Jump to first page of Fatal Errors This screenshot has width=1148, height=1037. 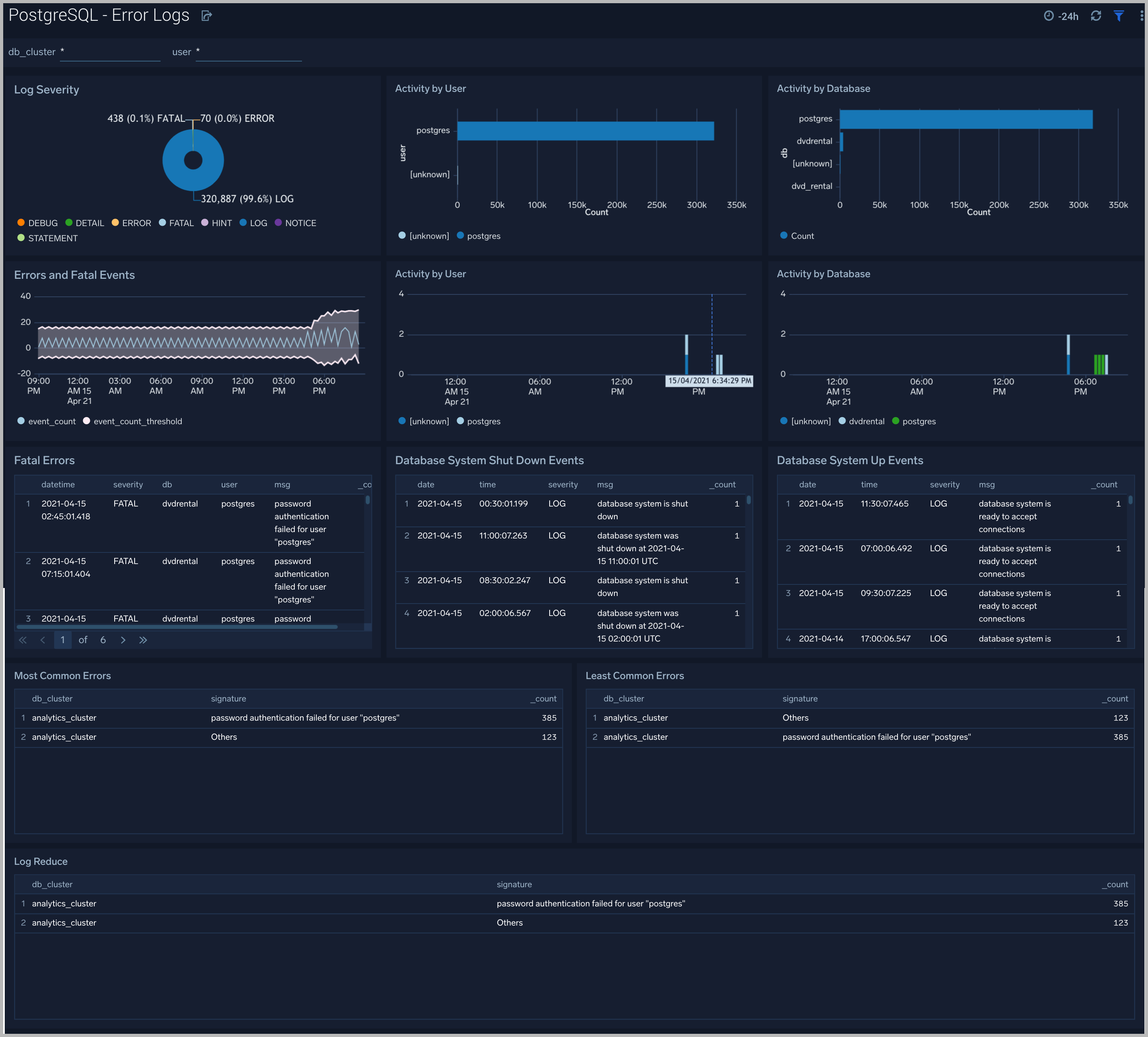(23, 640)
